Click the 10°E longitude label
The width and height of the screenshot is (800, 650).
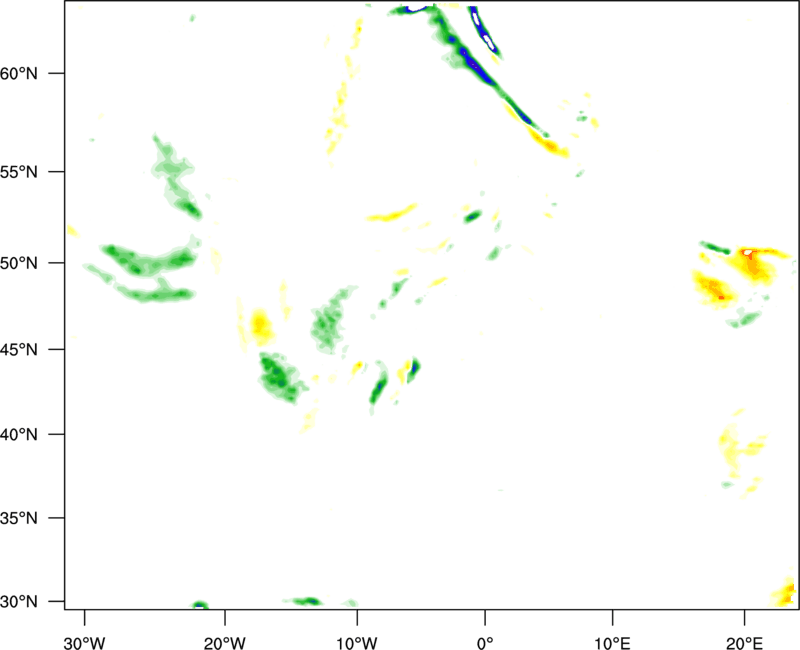tap(612, 643)
